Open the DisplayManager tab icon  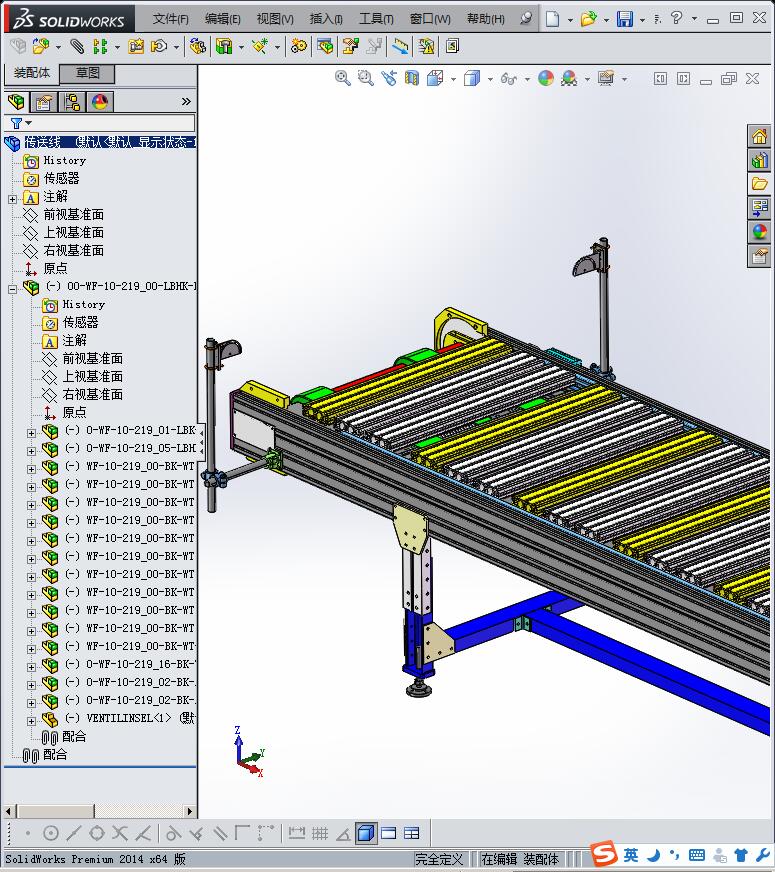[x=100, y=102]
